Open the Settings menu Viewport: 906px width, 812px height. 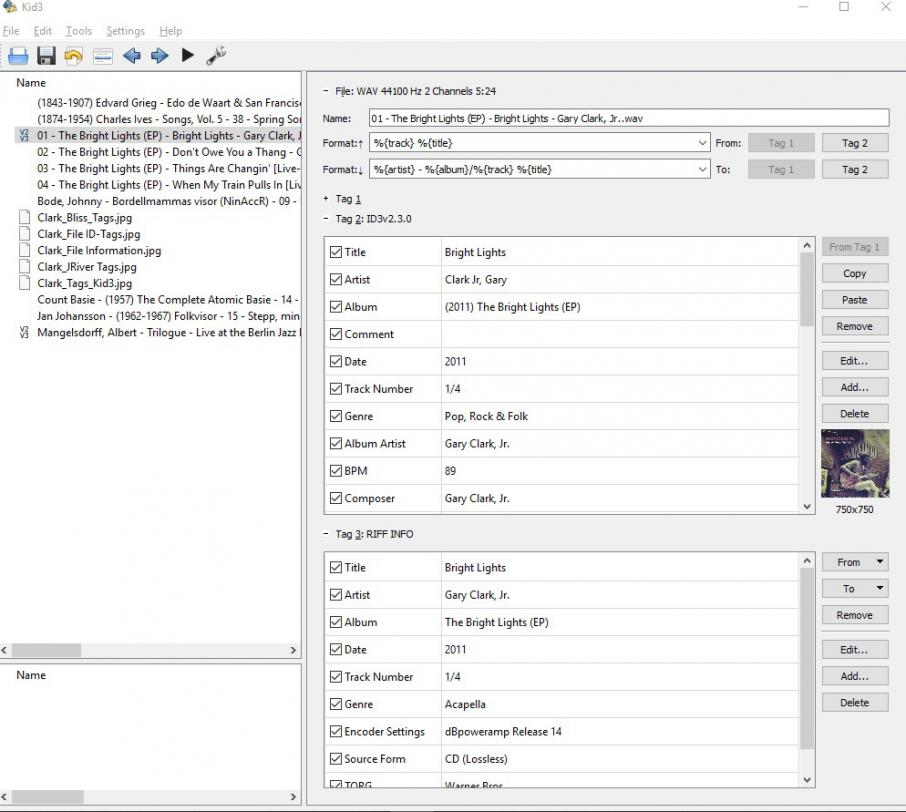pos(125,31)
